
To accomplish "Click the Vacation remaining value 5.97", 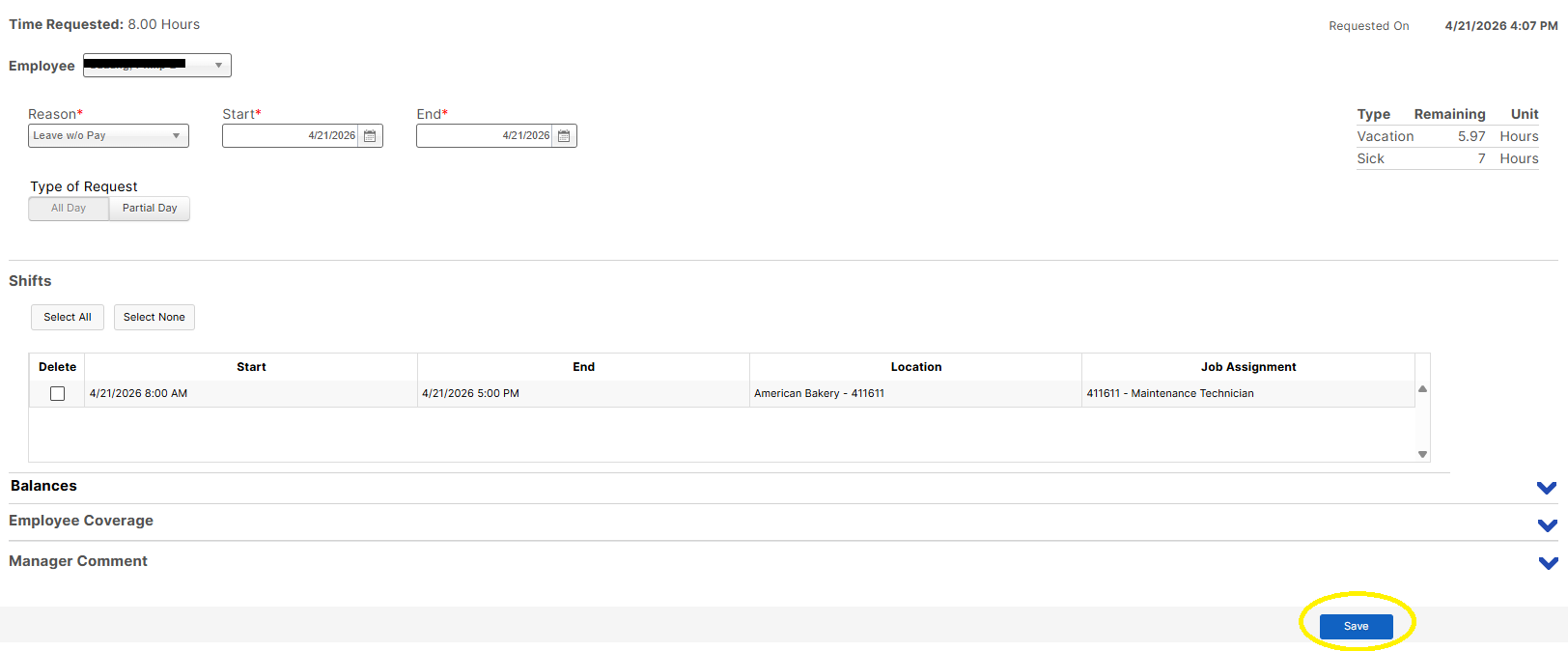I will [x=1471, y=137].
